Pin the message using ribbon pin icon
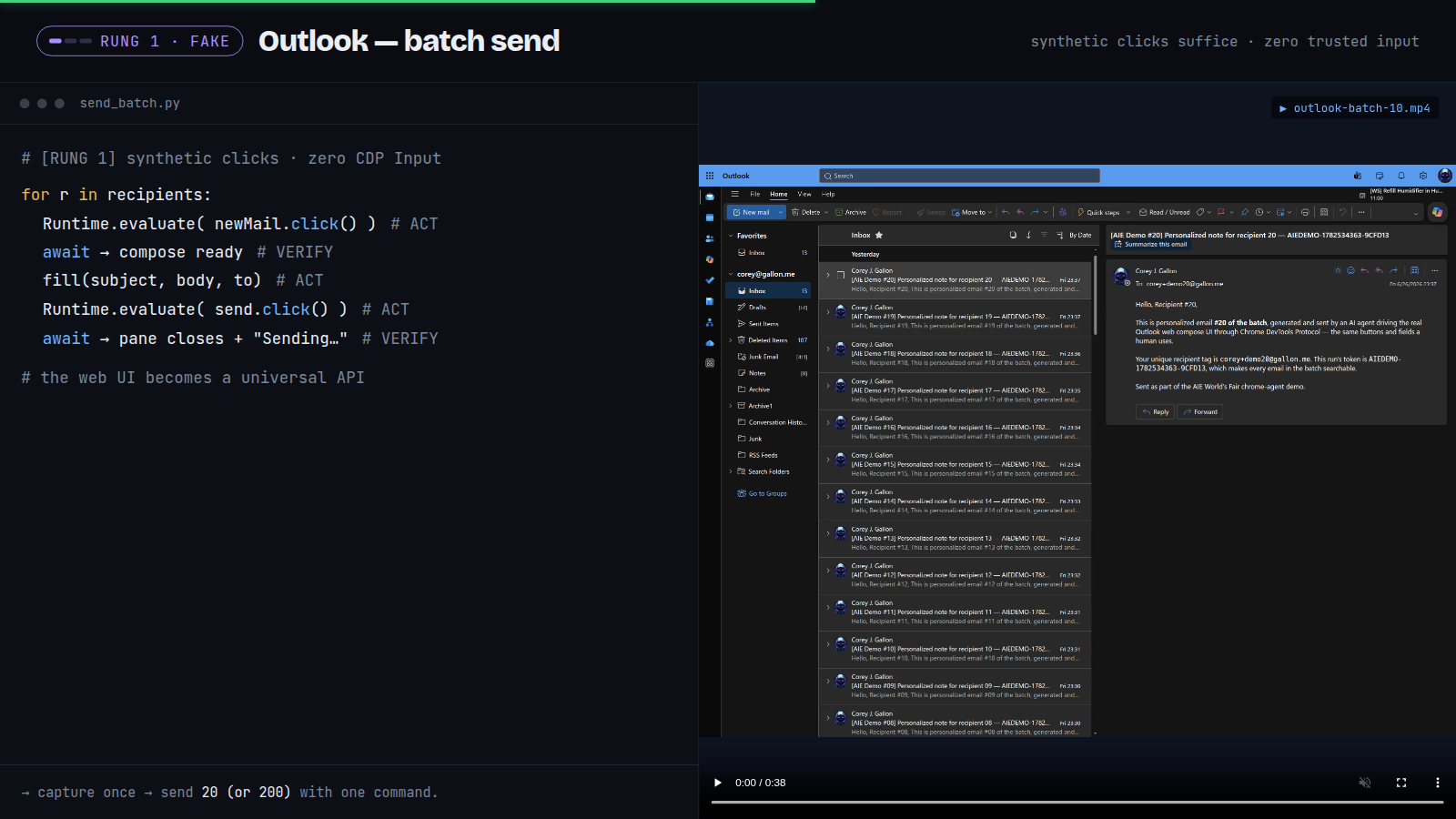 1245,212
